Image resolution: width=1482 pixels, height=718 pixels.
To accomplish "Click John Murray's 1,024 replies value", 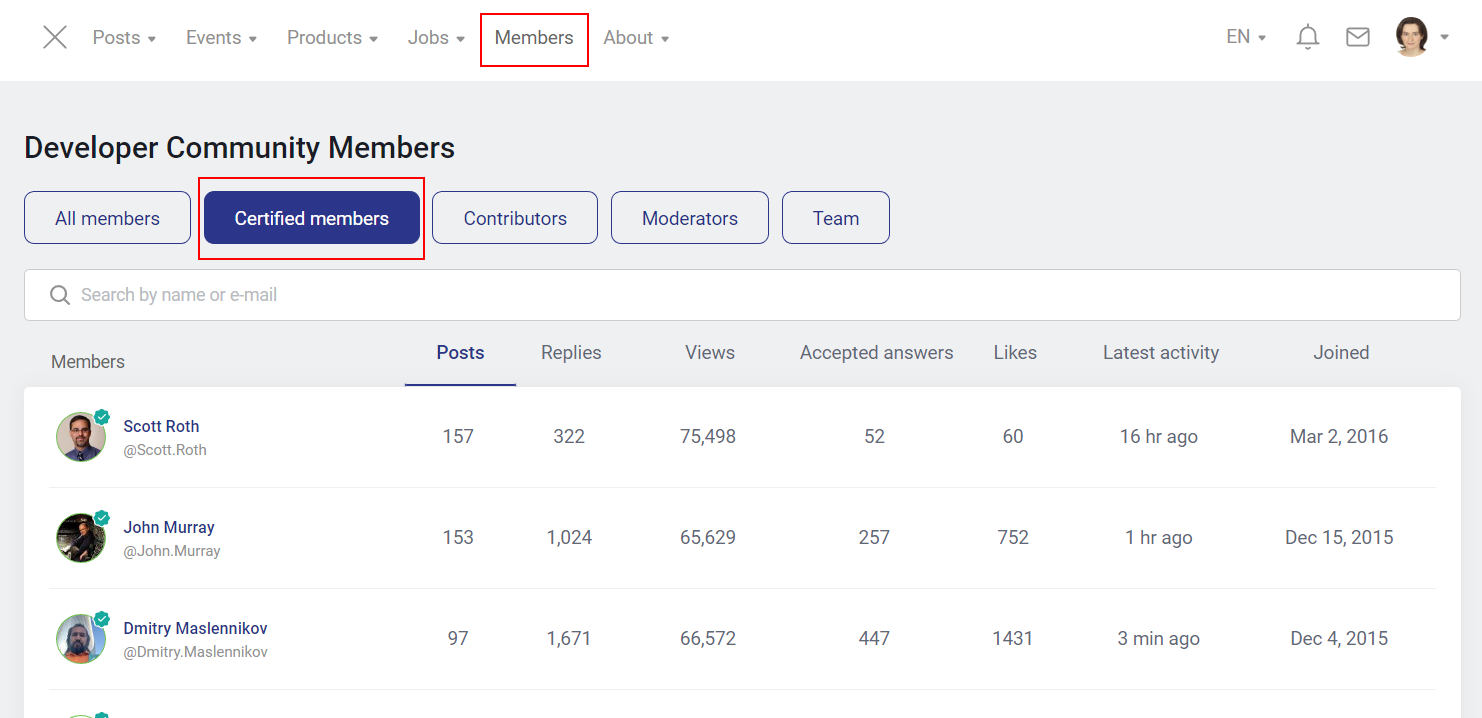I will (569, 538).
